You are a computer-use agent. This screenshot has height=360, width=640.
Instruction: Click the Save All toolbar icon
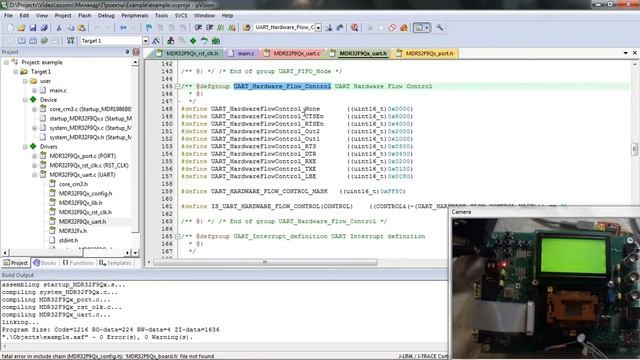pos(44,28)
